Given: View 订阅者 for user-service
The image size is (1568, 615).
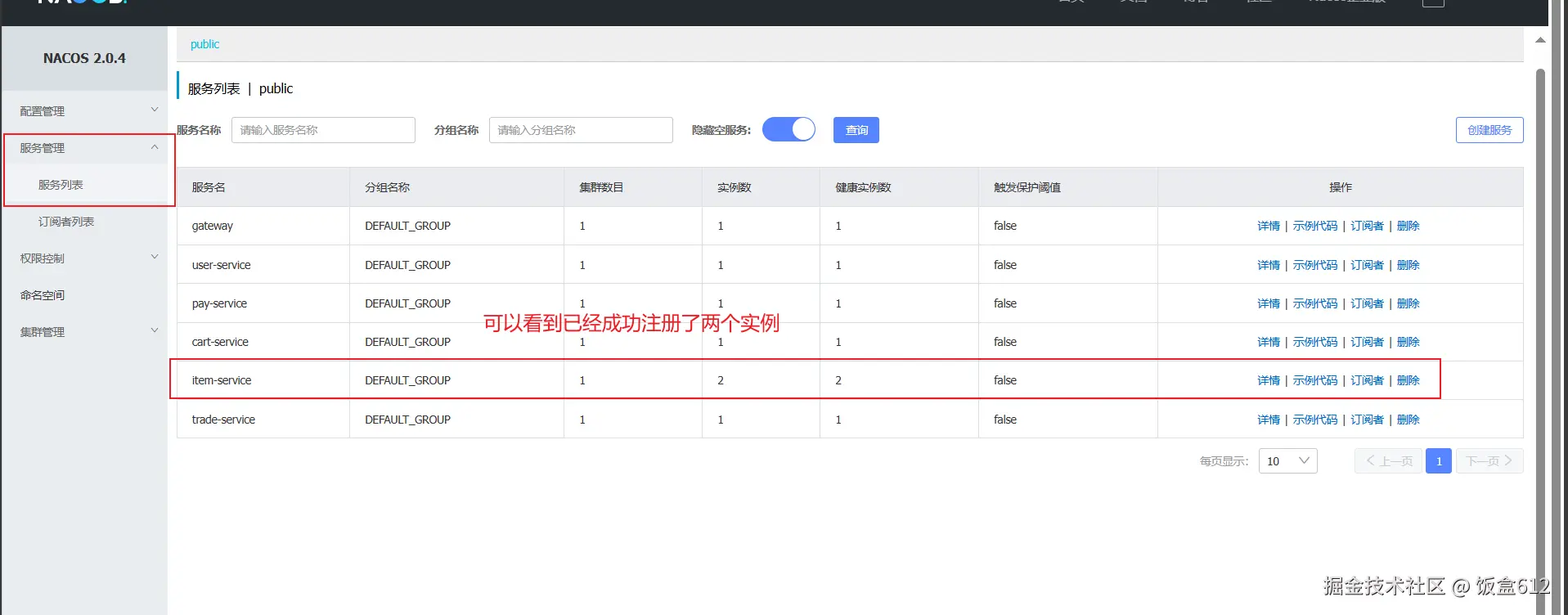Looking at the screenshot, I should click(x=1367, y=265).
